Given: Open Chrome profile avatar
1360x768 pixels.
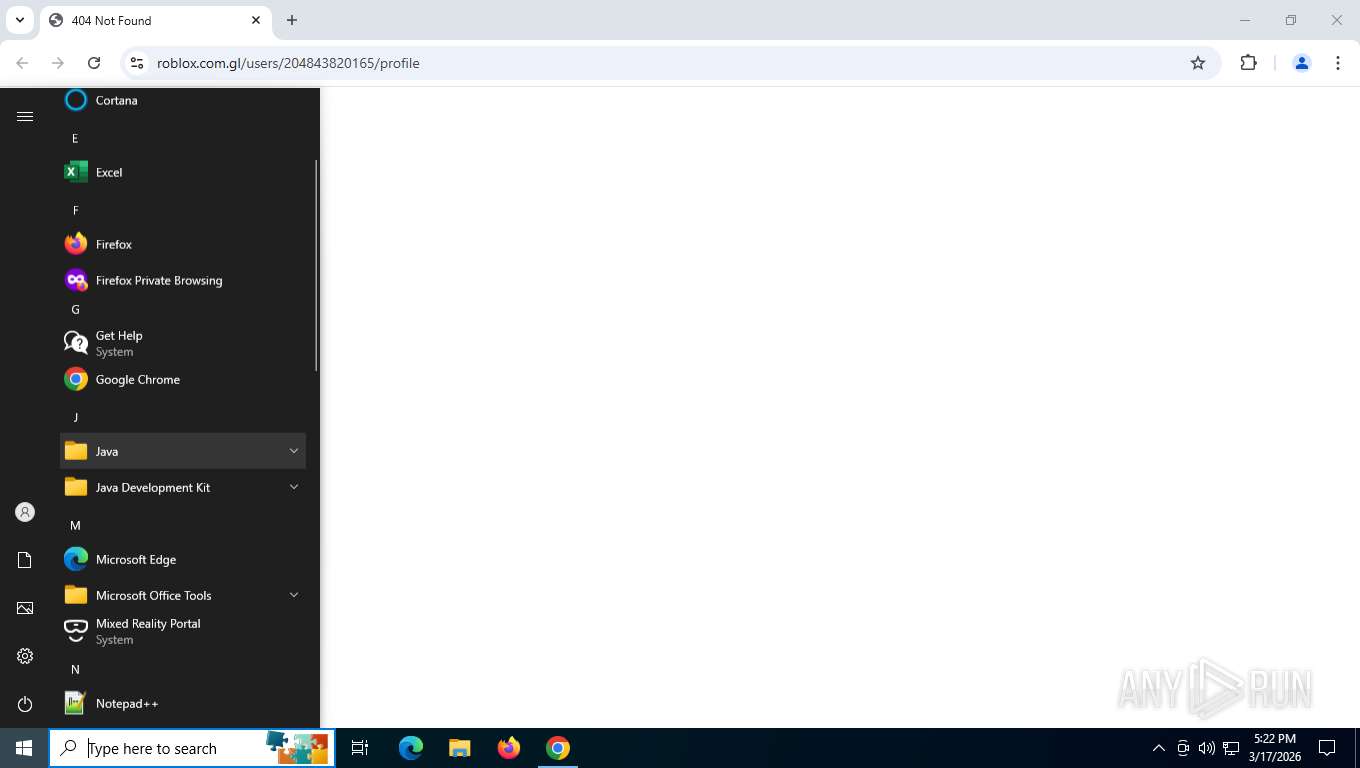Looking at the screenshot, I should 1302,63.
